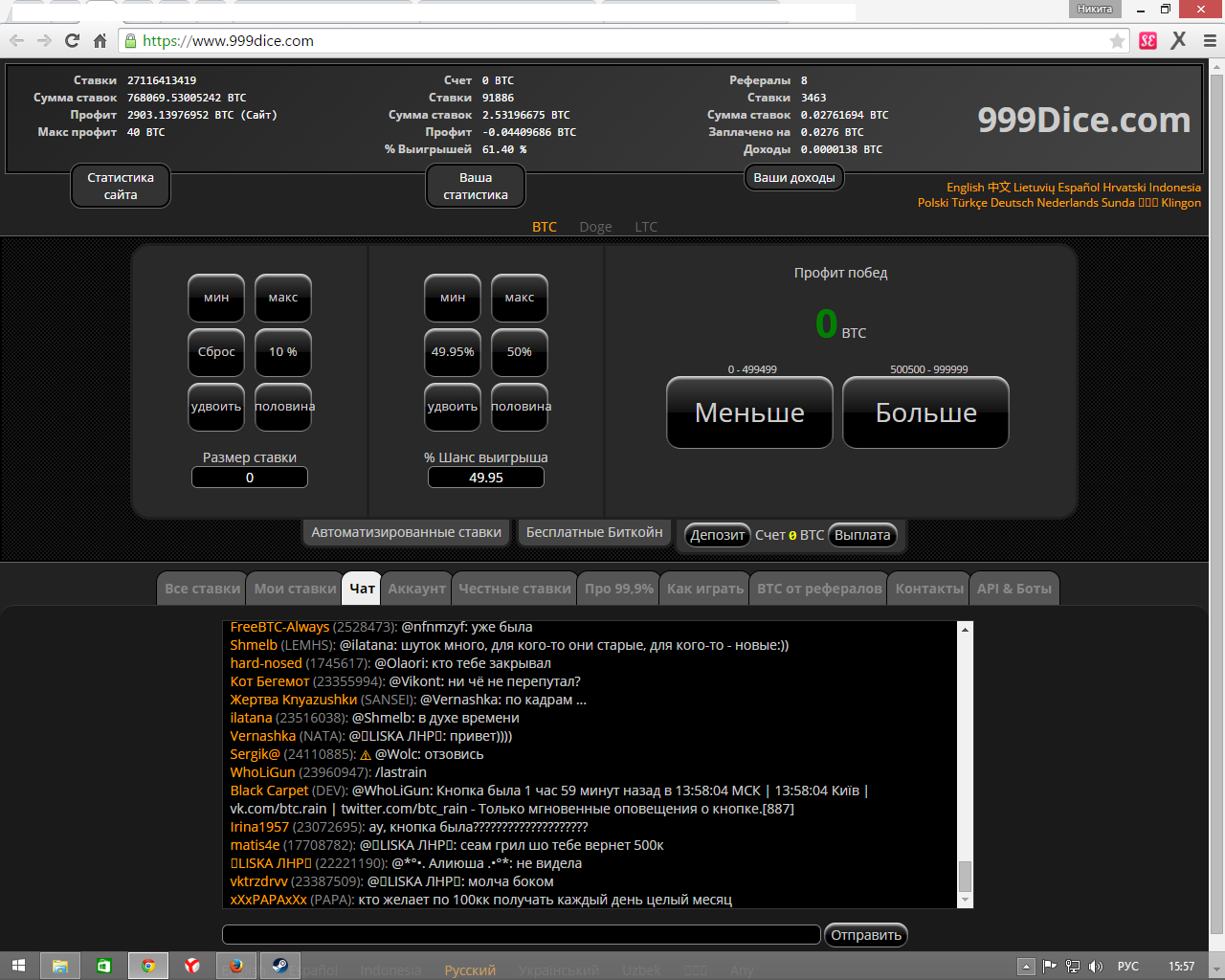The image size is (1225, 980).
Task: Click the Выплата button
Action: click(x=862, y=535)
